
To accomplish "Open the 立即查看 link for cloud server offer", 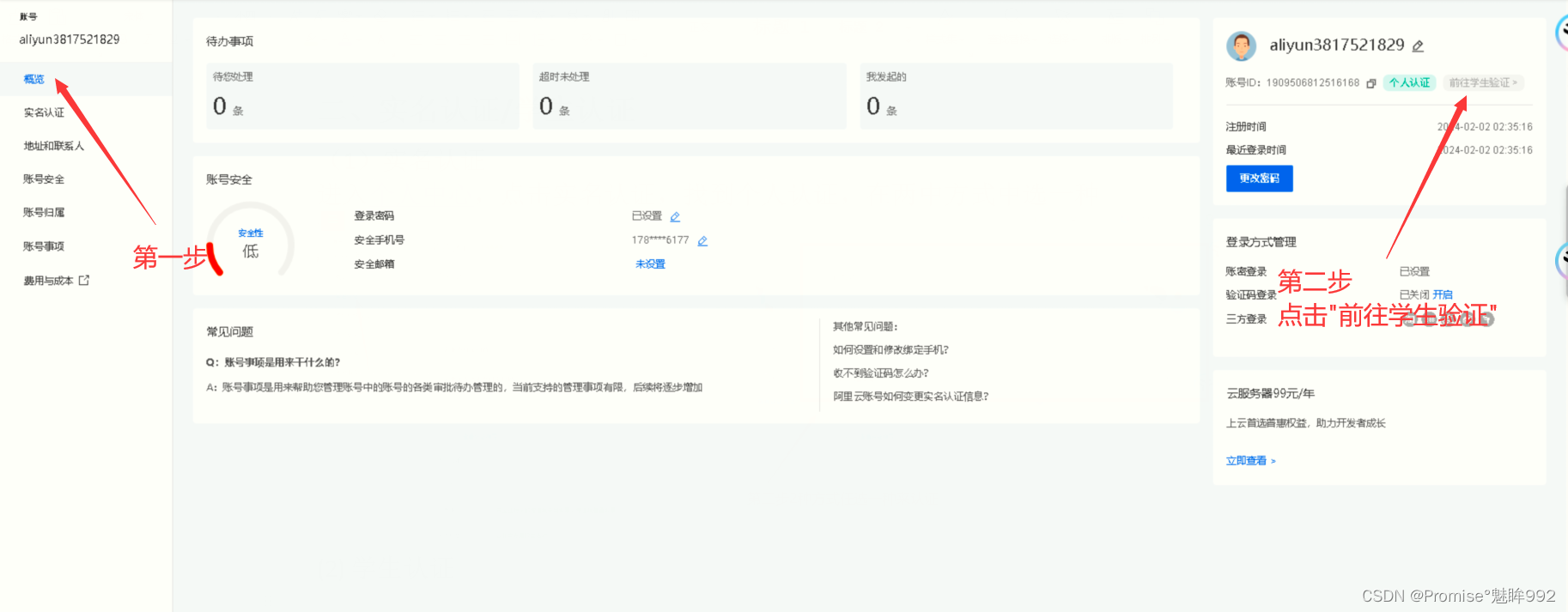I will 1251,461.
